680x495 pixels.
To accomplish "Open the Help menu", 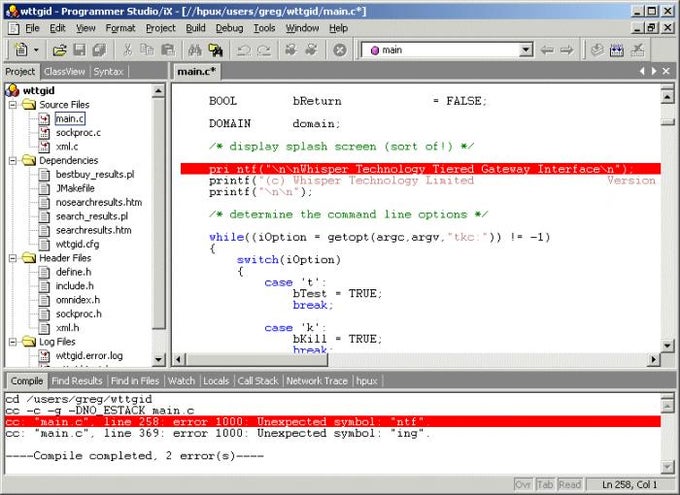I will pyautogui.click(x=338, y=28).
